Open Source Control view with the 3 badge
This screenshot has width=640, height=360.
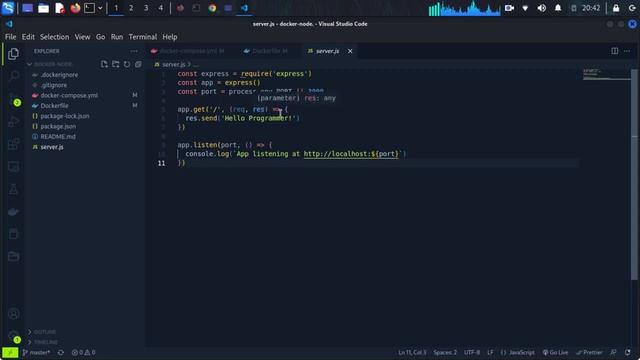[13, 98]
